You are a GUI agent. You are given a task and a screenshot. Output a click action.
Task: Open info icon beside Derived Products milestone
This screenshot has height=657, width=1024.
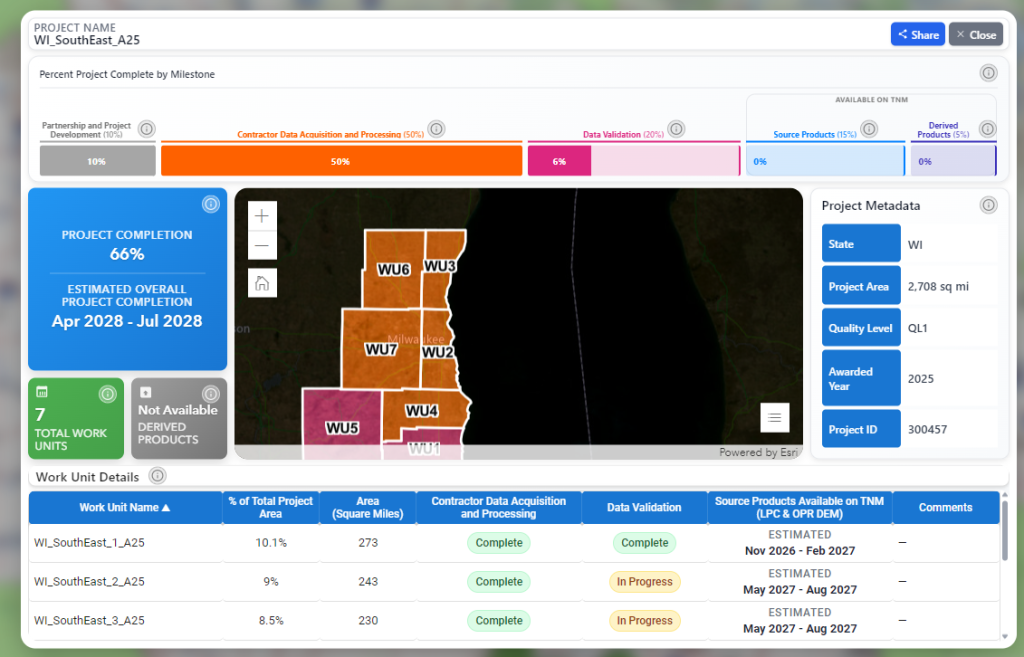coord(987,129)
